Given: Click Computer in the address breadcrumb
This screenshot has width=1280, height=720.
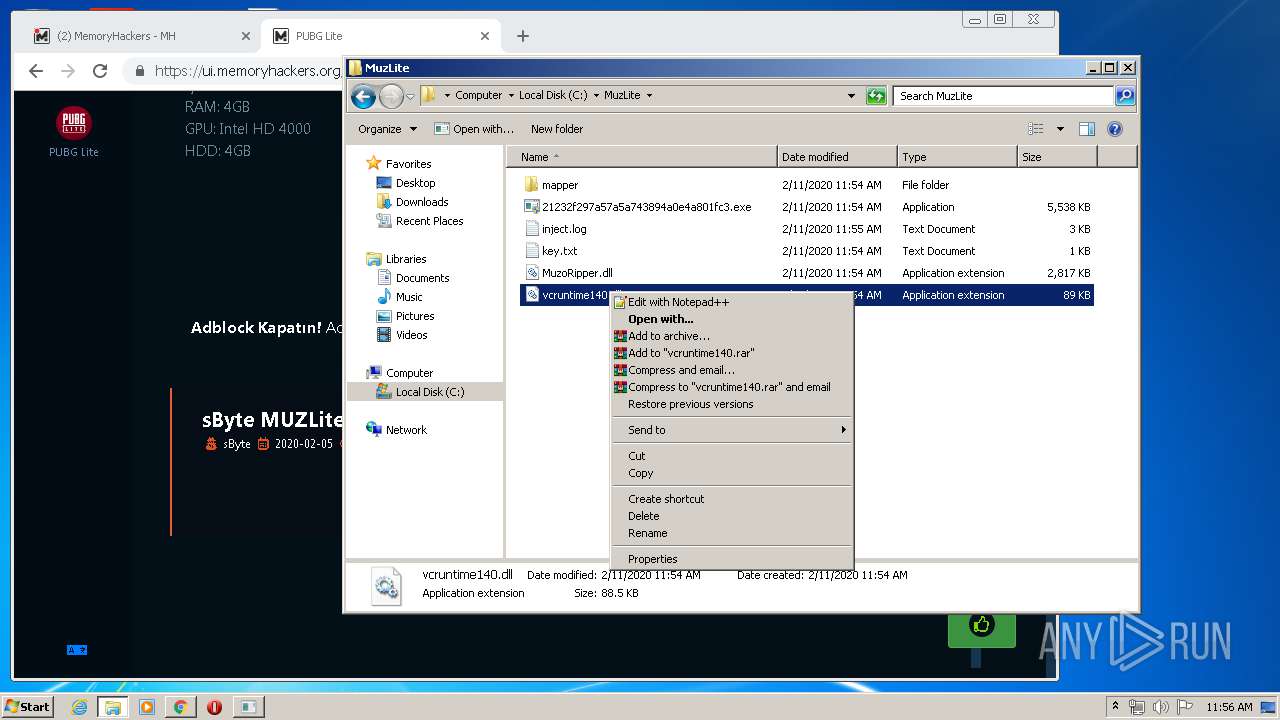Looking at the screenshot, I should tap(479, 95).
